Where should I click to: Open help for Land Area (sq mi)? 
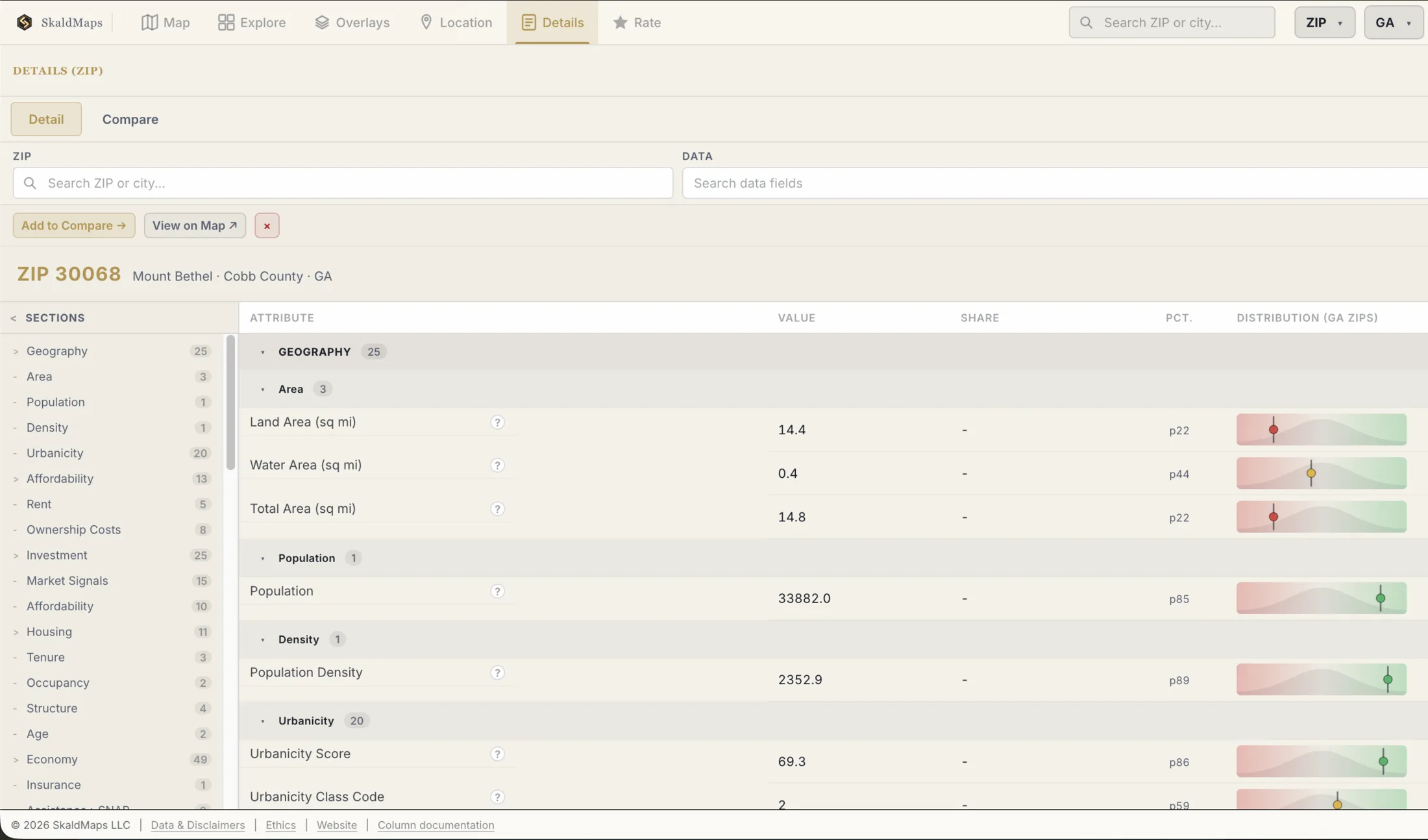(x=497, y=423)
